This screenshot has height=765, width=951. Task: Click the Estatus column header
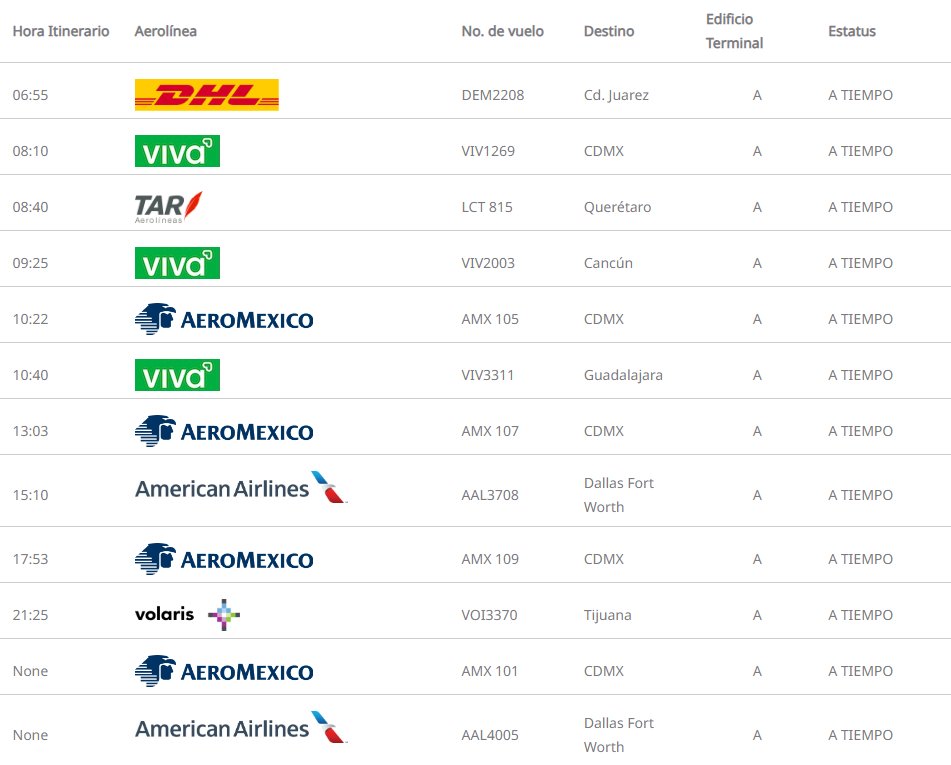pyautogui.click(x=852, y=31)
